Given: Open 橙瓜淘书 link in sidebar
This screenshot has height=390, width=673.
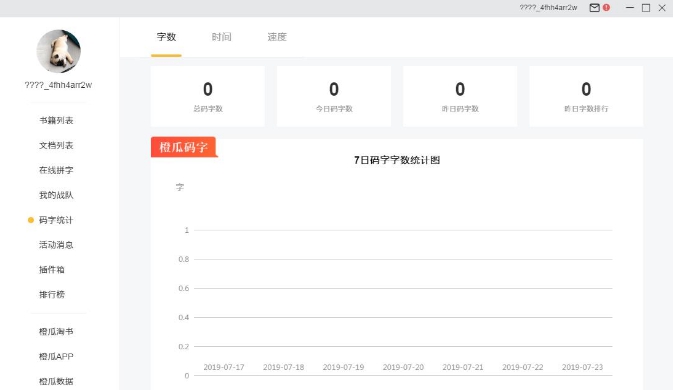Looking at the screenshot, I should pos(56,332).
